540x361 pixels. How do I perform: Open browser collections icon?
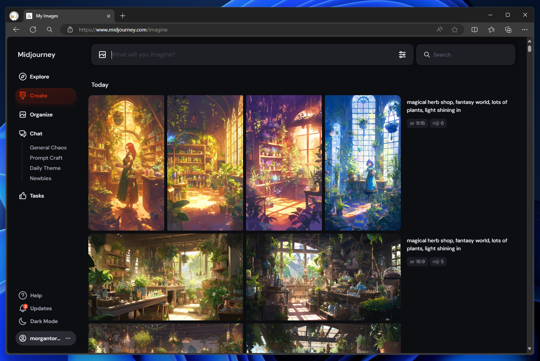click(508, 30)
